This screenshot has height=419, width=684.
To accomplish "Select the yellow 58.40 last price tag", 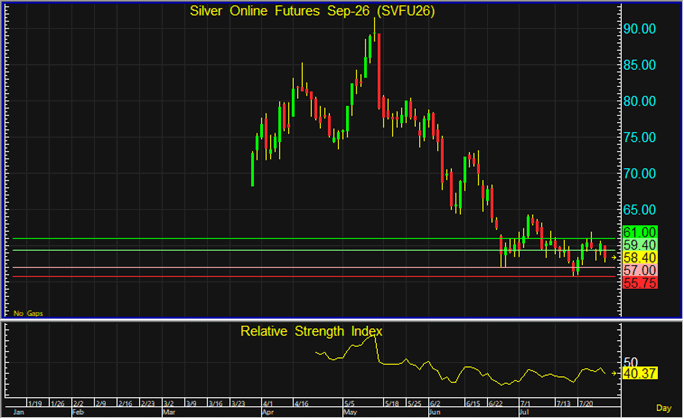I will (640, 258).
